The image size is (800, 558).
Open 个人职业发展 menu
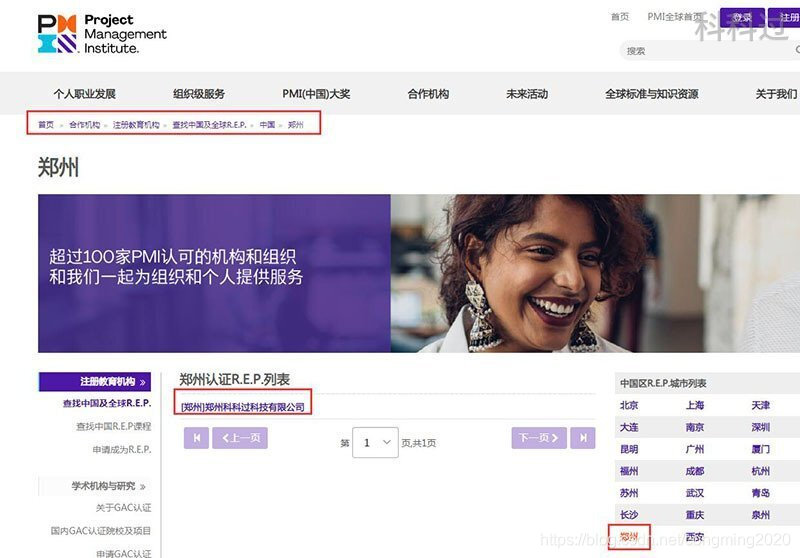[x=85, y=94]
